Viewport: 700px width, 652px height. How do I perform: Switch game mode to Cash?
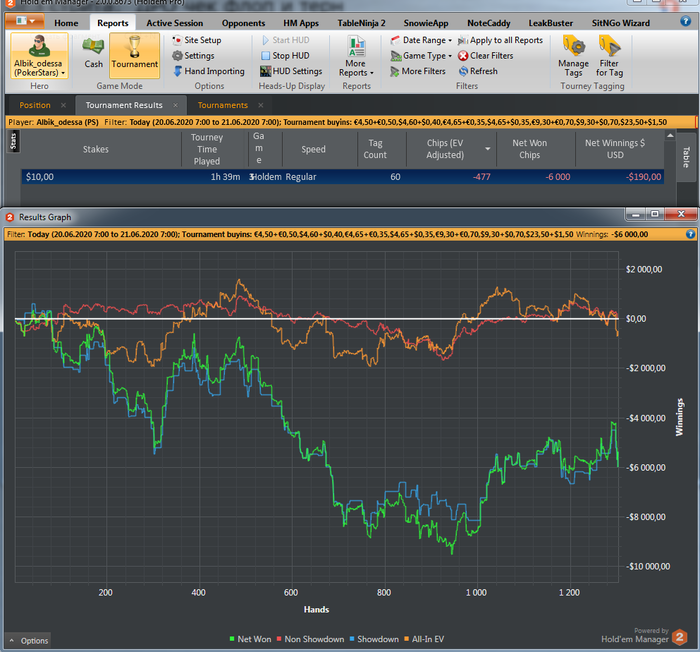93,53
